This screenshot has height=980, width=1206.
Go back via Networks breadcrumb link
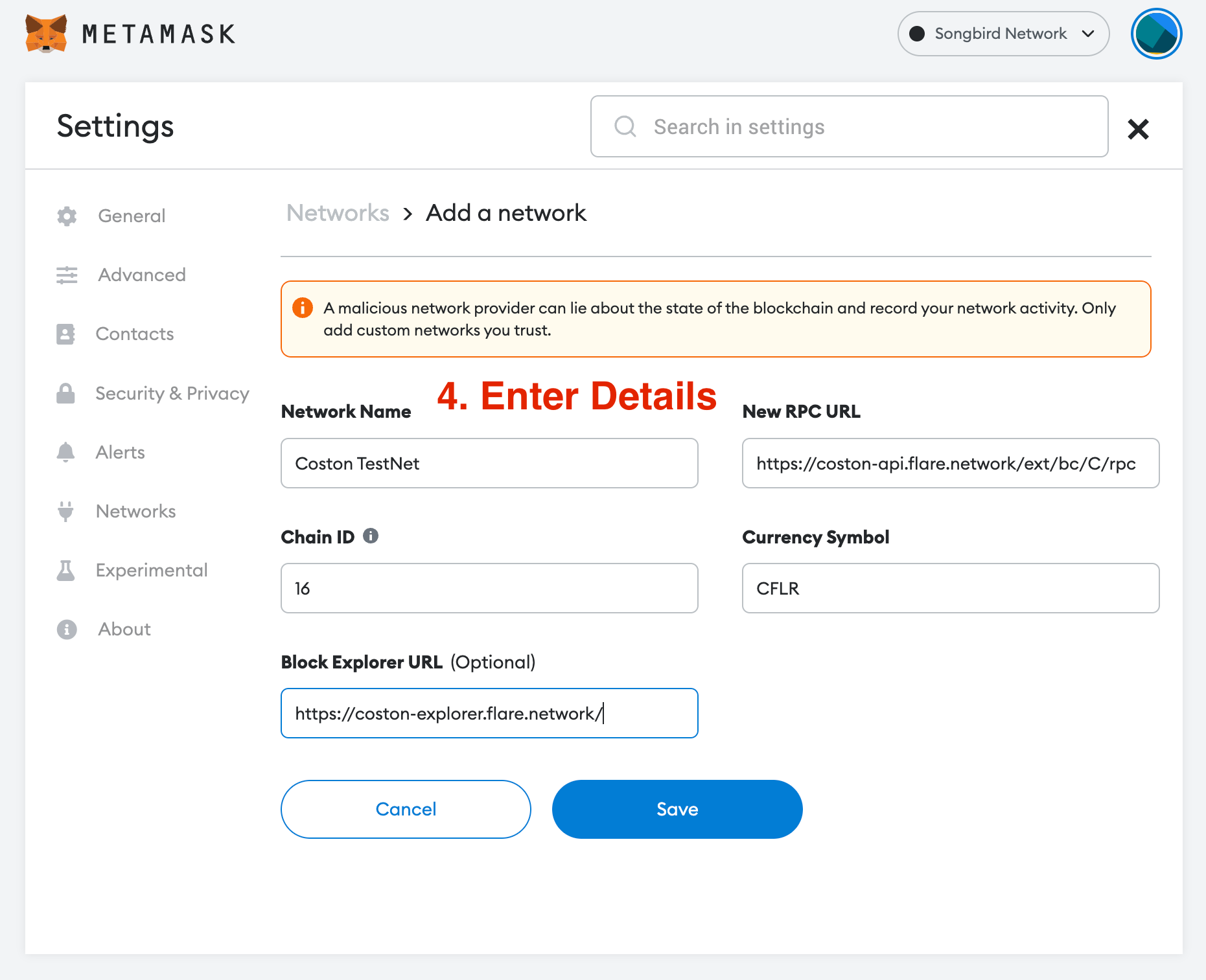tap(338, 213)
